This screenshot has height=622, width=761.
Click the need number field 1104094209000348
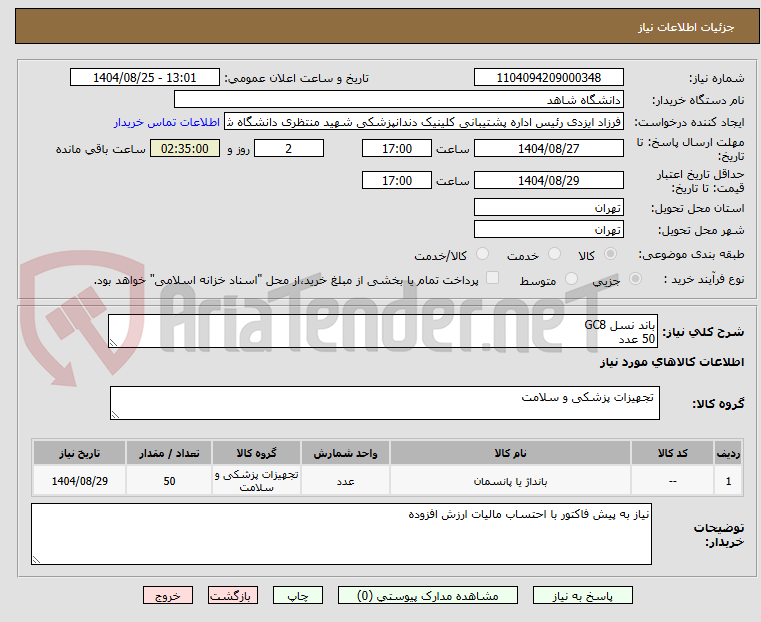coord(548,78)
